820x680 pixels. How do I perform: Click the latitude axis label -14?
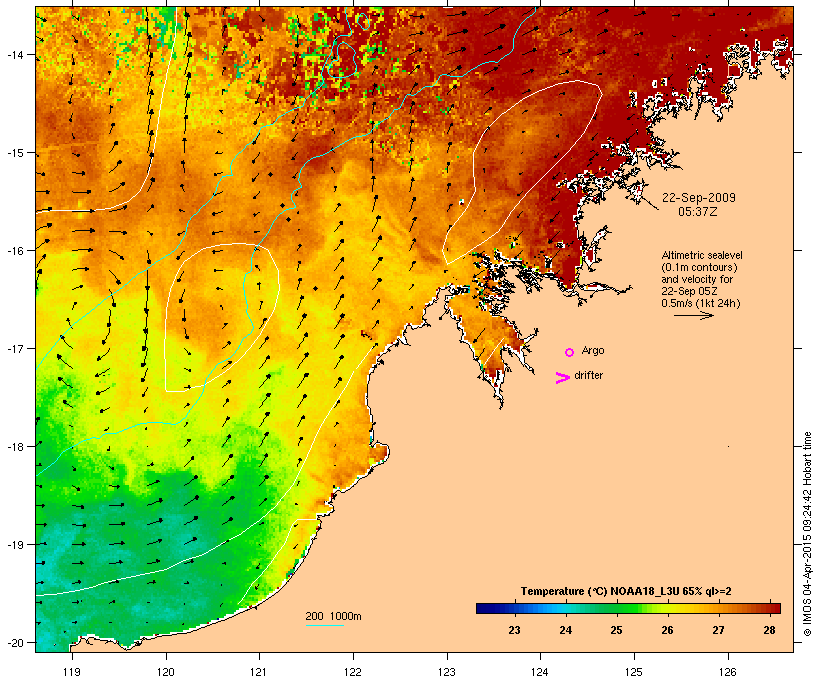14,54
